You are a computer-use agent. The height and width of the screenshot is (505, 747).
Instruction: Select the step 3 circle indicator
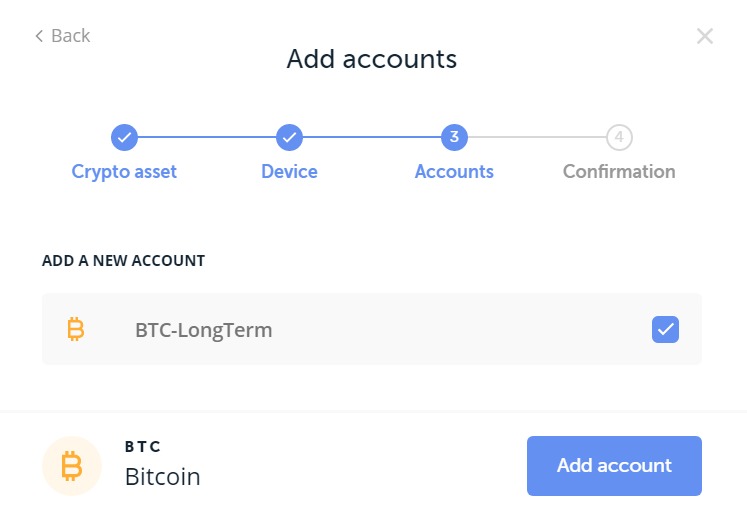pos(454,137)
